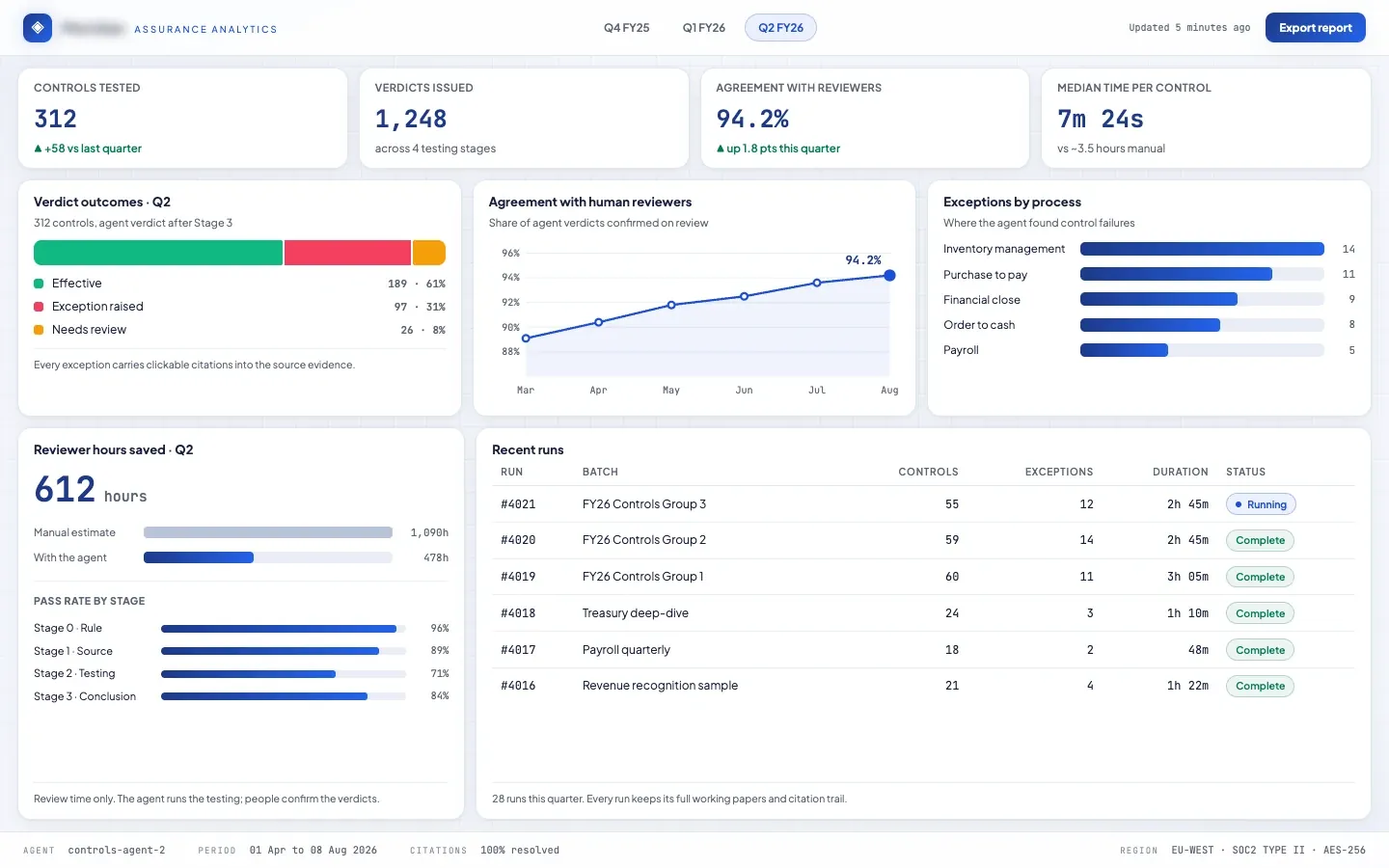Click 100% resolved citations in the footer
The image size is (1389, 868).
click(x=520, y=851)
